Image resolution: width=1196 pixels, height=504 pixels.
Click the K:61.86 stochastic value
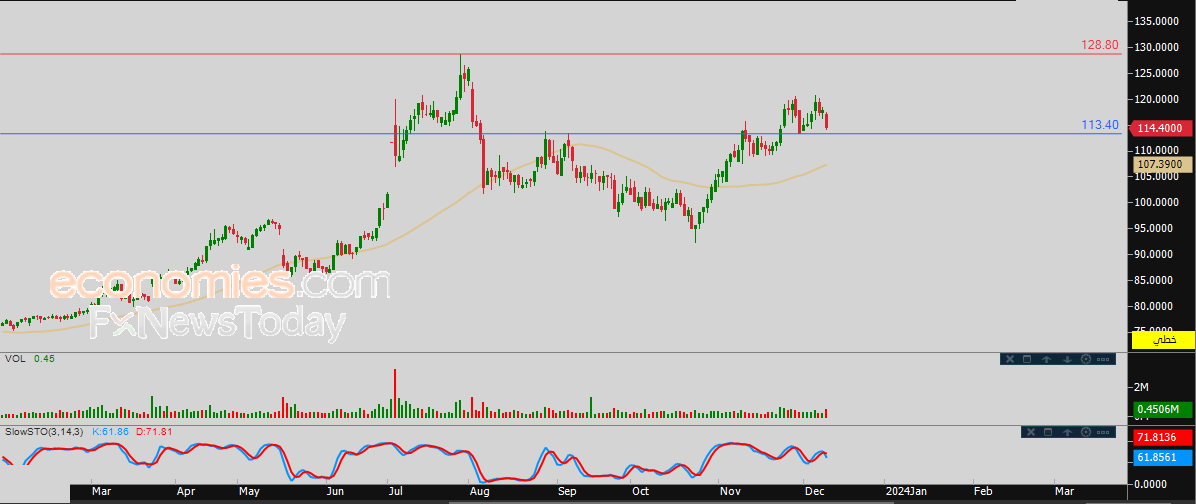[111, 432]
